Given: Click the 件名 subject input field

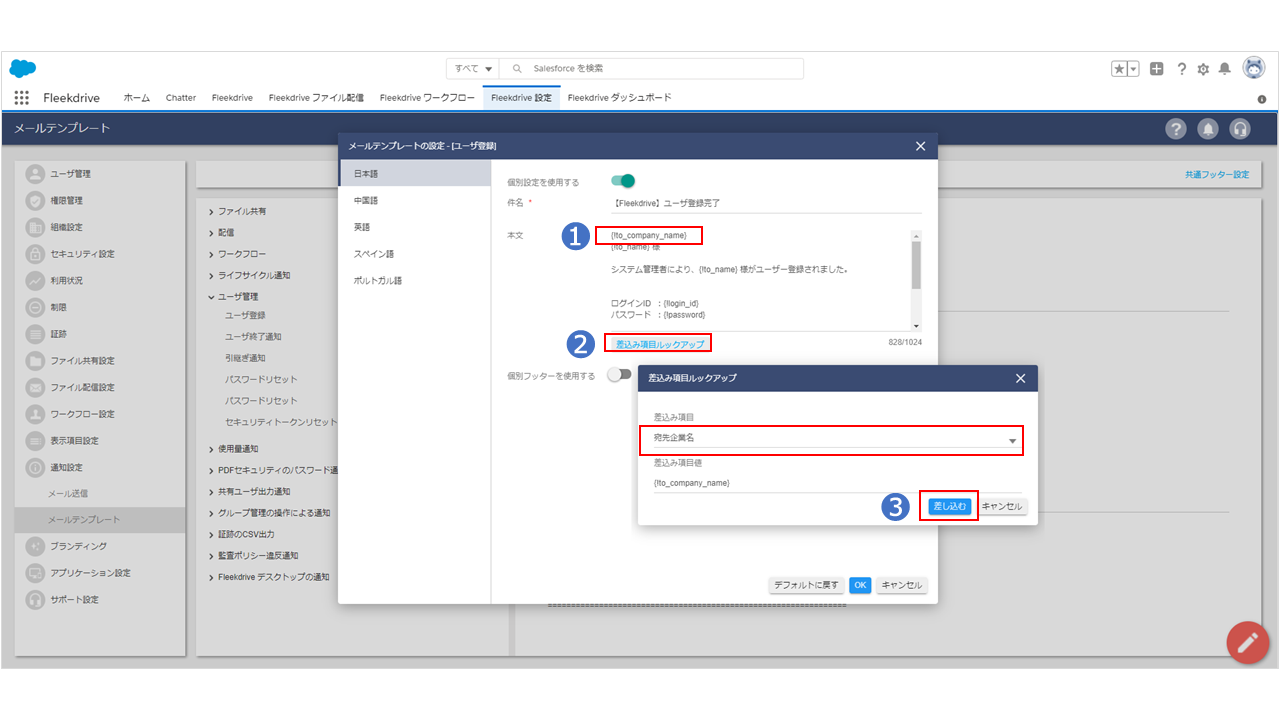Looking at the screenshot, I should coord(766,203).
